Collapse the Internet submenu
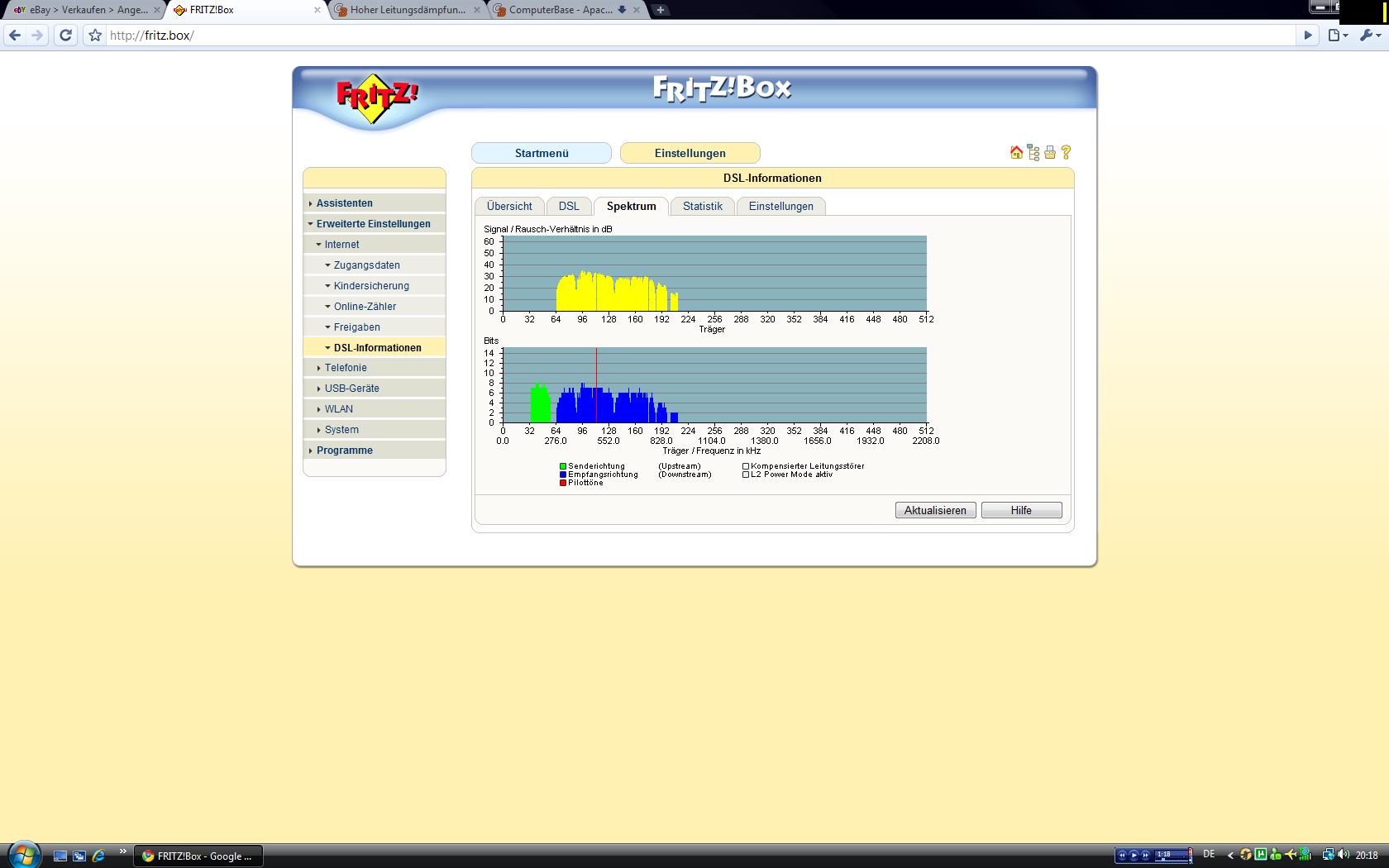The width and height of the screenshot is (1389, 868). [x=375, y=245]
